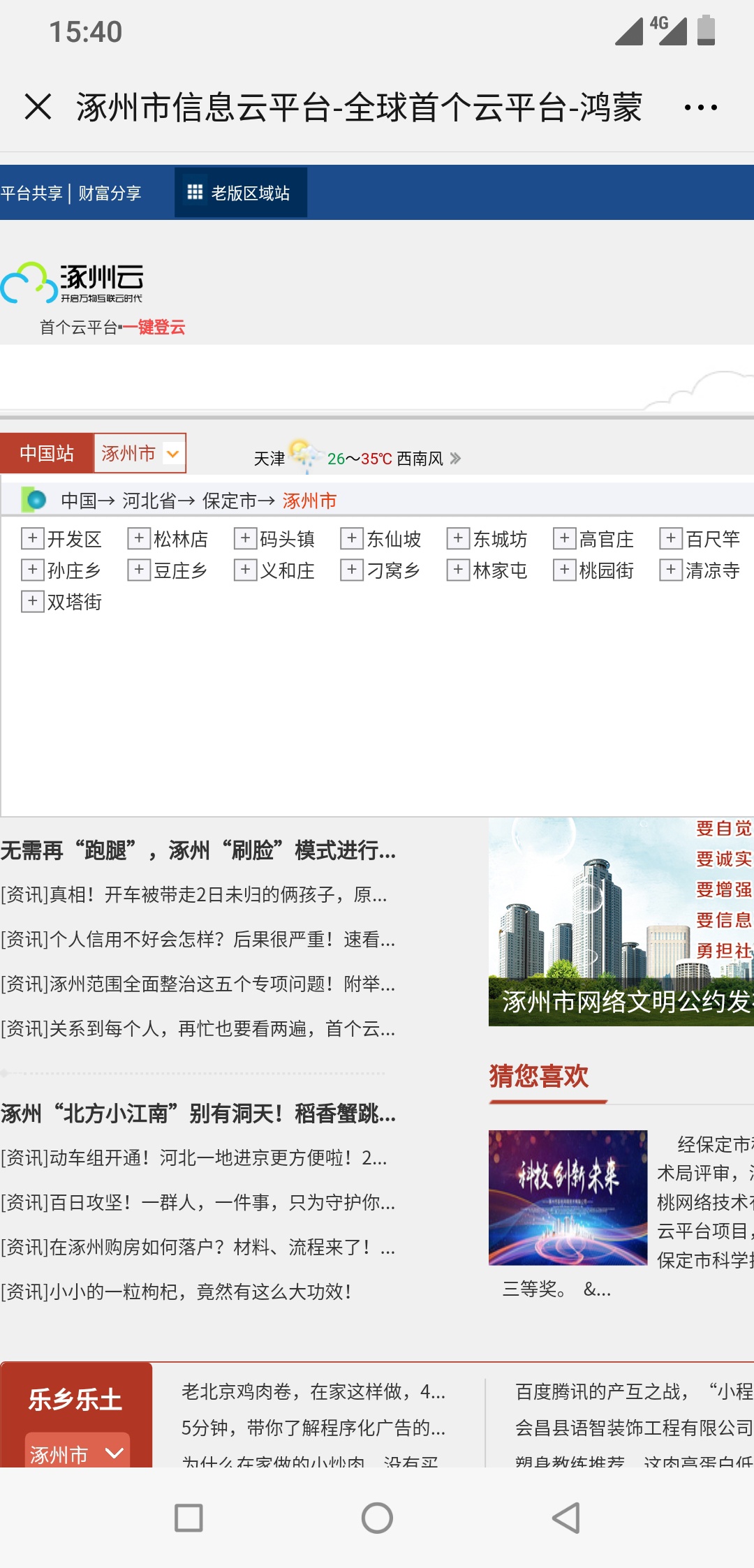Screen dimensions: 754x1568
Task: Click 河北省 in the breadcrumb
Action: point(149,501)
